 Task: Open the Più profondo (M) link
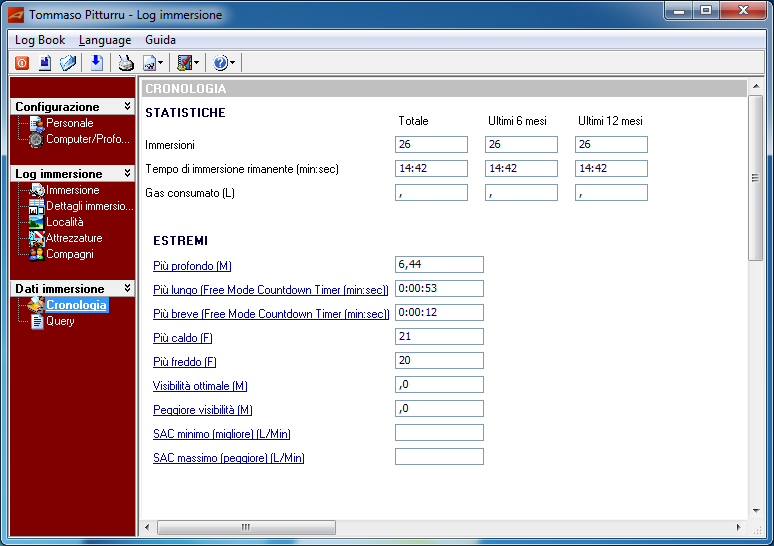[x=192, y=266]
